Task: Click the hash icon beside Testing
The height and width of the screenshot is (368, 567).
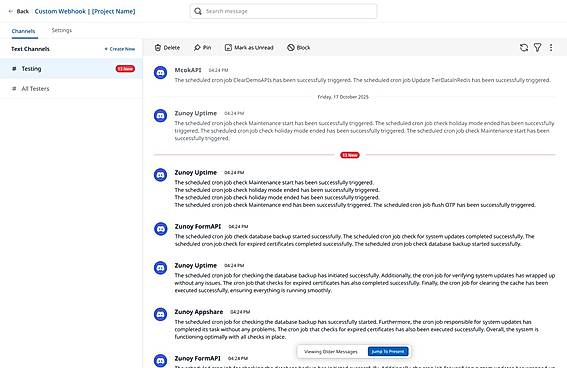Action: (x=14, y=69)
